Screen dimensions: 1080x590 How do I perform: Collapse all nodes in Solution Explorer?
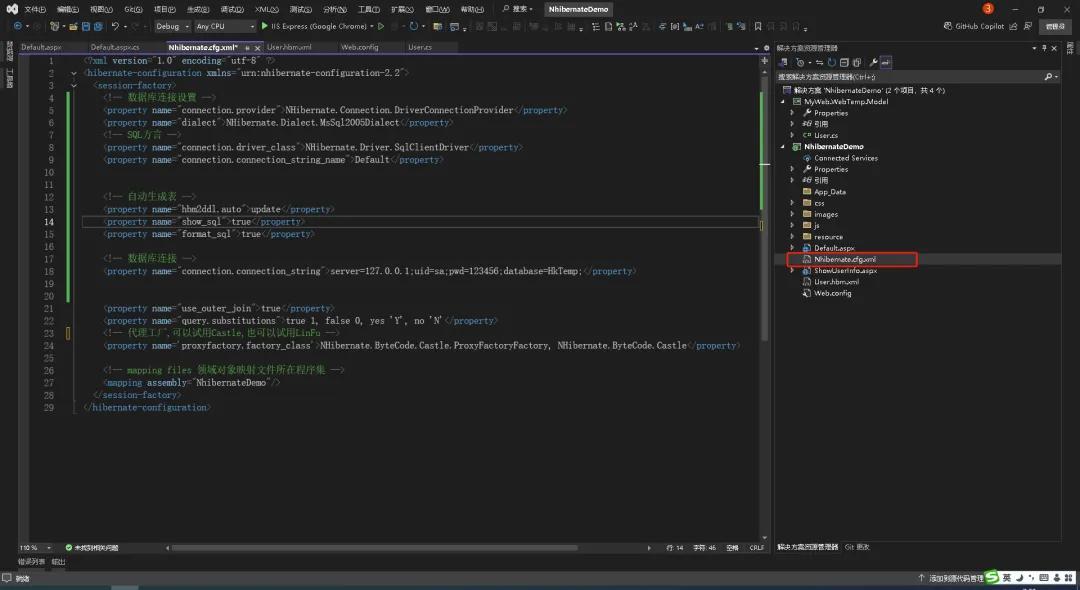point(845,62)
